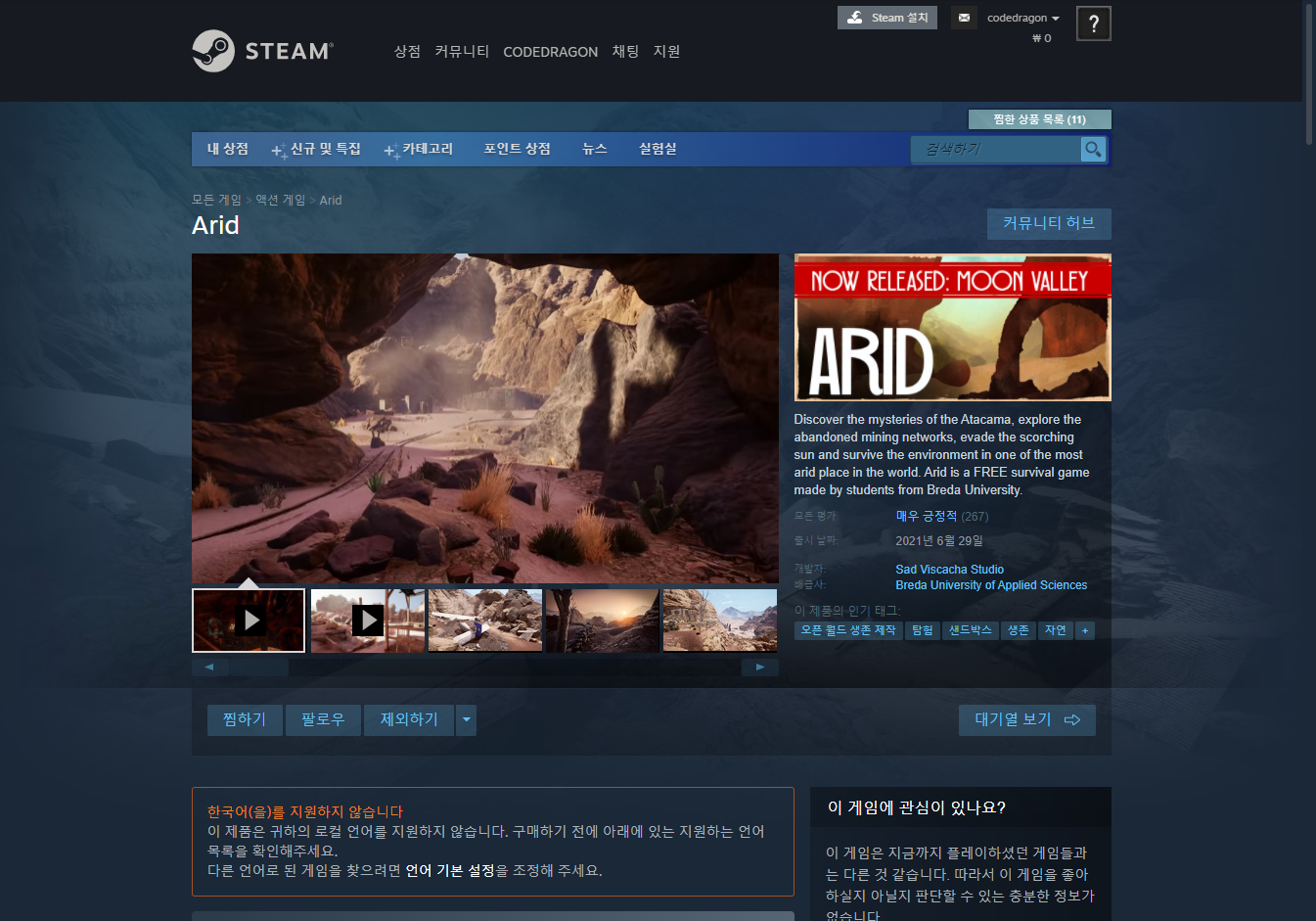This screenshot has width=1316, height=921.
Task: Select the third screenshot thumbnail with rocks
Action: click(485, 620)
